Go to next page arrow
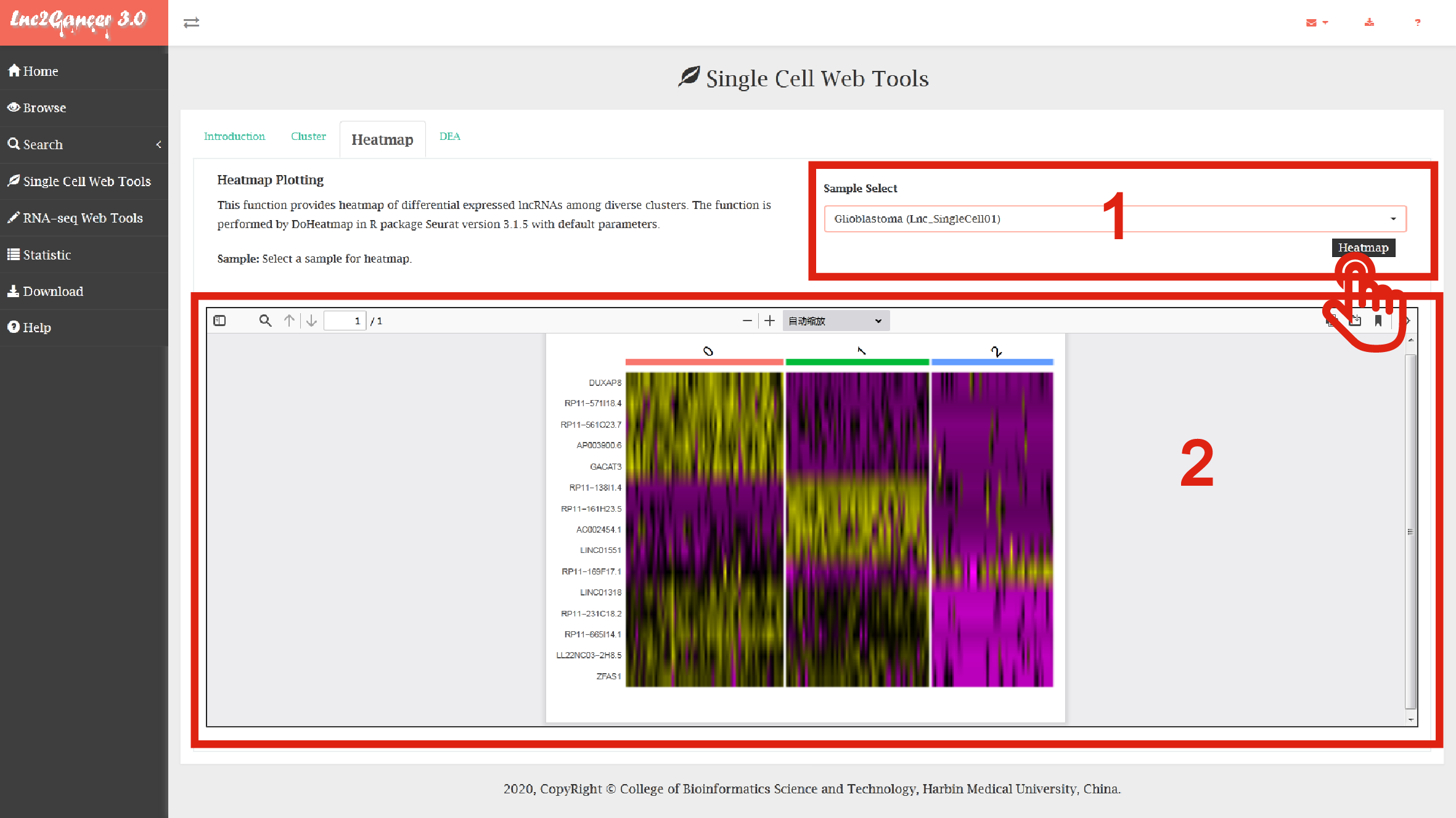 pyautogui.click(x=311, y=321)
